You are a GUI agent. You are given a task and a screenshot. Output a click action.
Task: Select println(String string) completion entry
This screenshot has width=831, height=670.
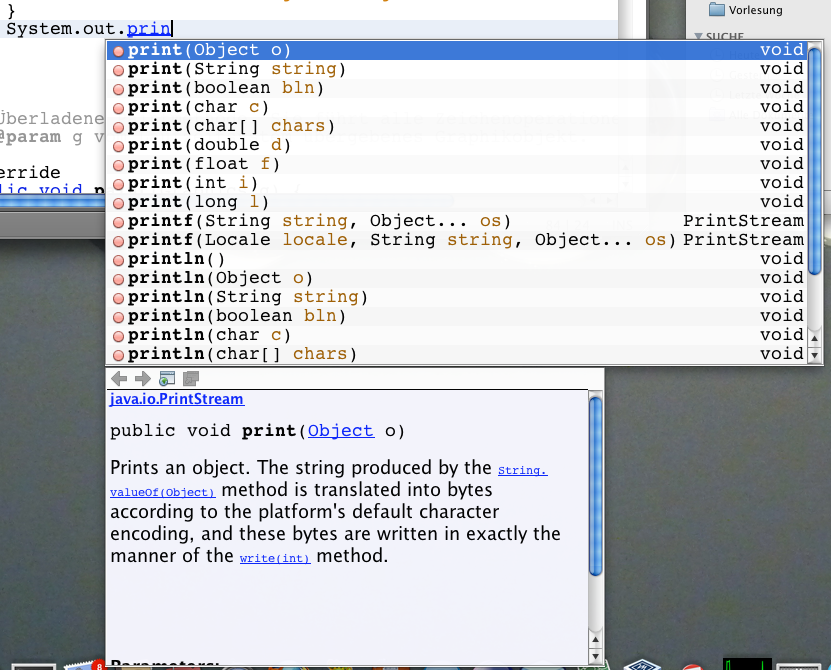[x=457, y=297]
